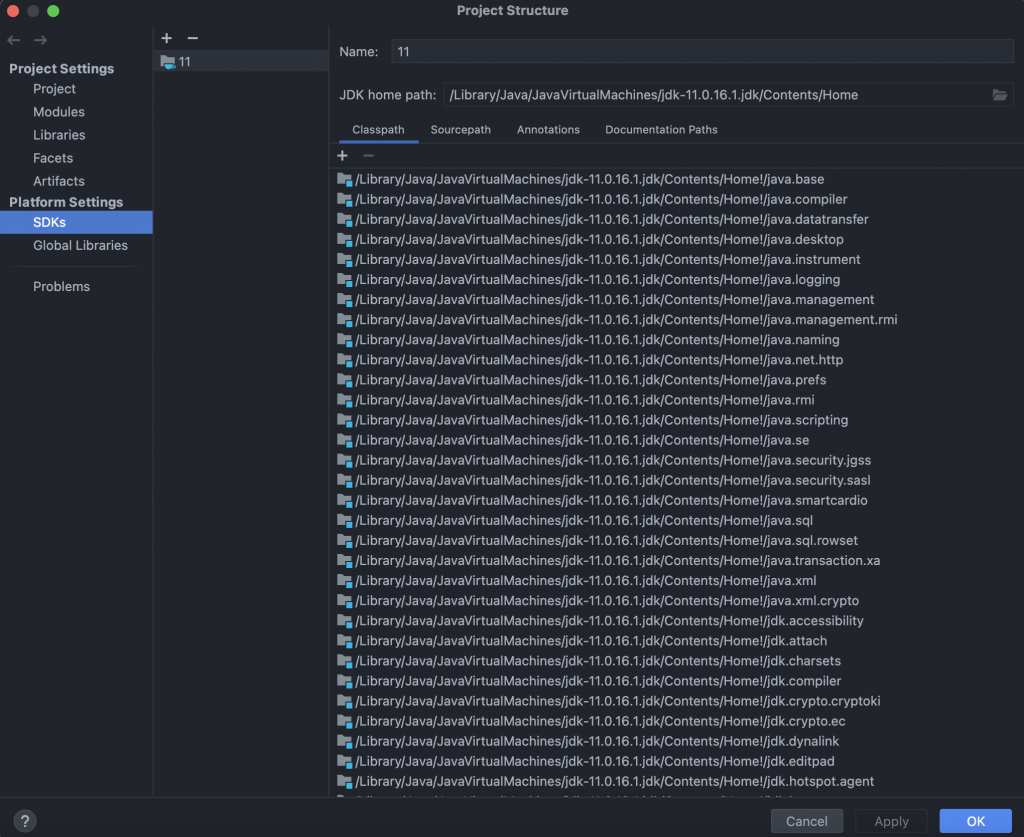Select SDKs under Platform Settings
Screen dimensions: 1024x837
click(76, 222)
